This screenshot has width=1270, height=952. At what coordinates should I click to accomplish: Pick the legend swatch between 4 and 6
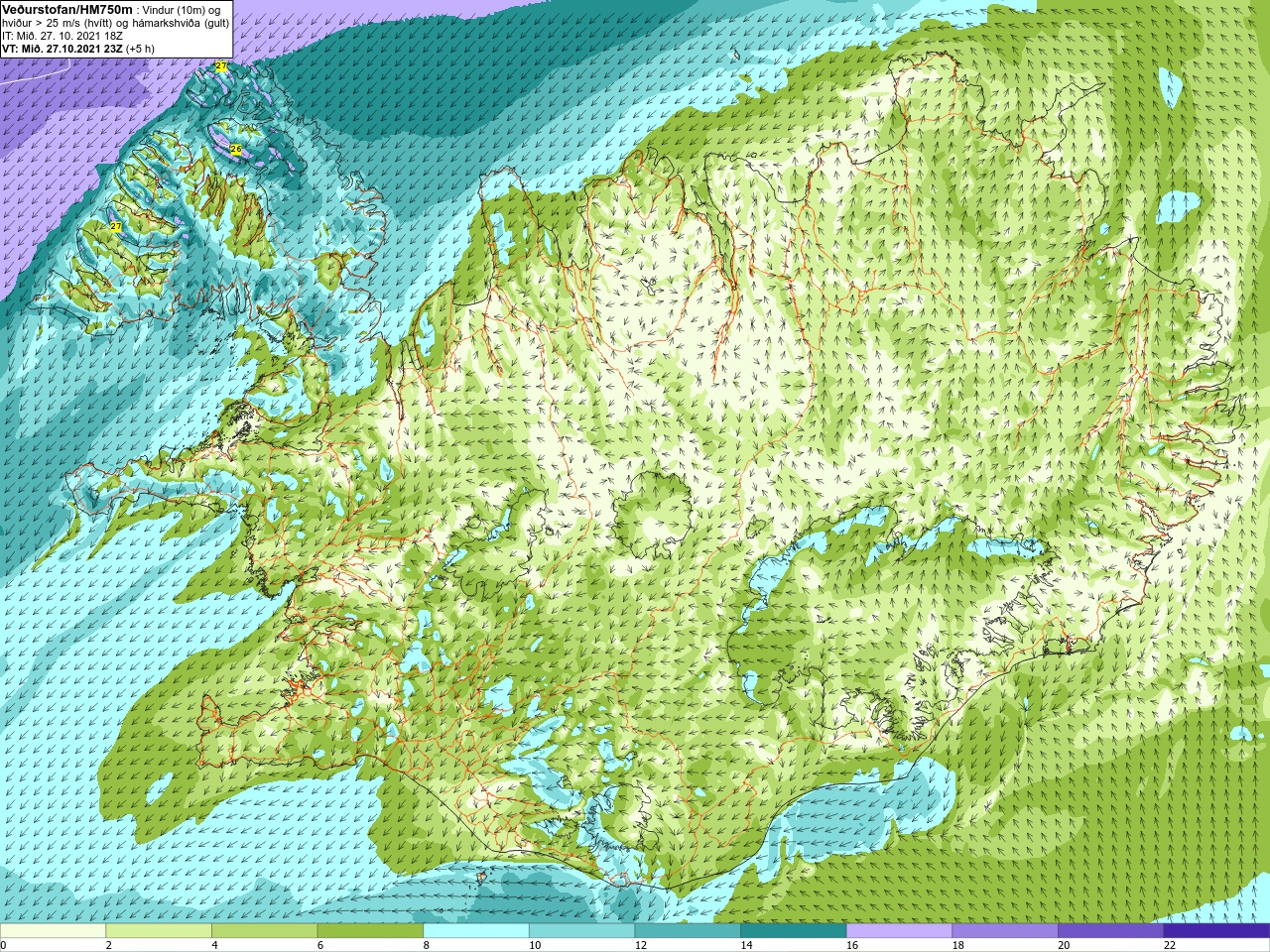(264, 931)
